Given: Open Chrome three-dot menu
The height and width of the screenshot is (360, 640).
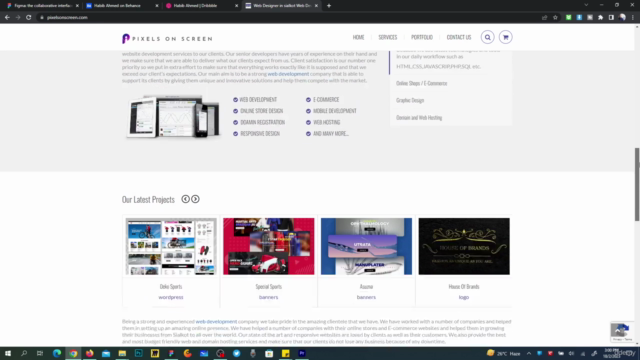Looking at the screenshot, I should coord(633,18).
